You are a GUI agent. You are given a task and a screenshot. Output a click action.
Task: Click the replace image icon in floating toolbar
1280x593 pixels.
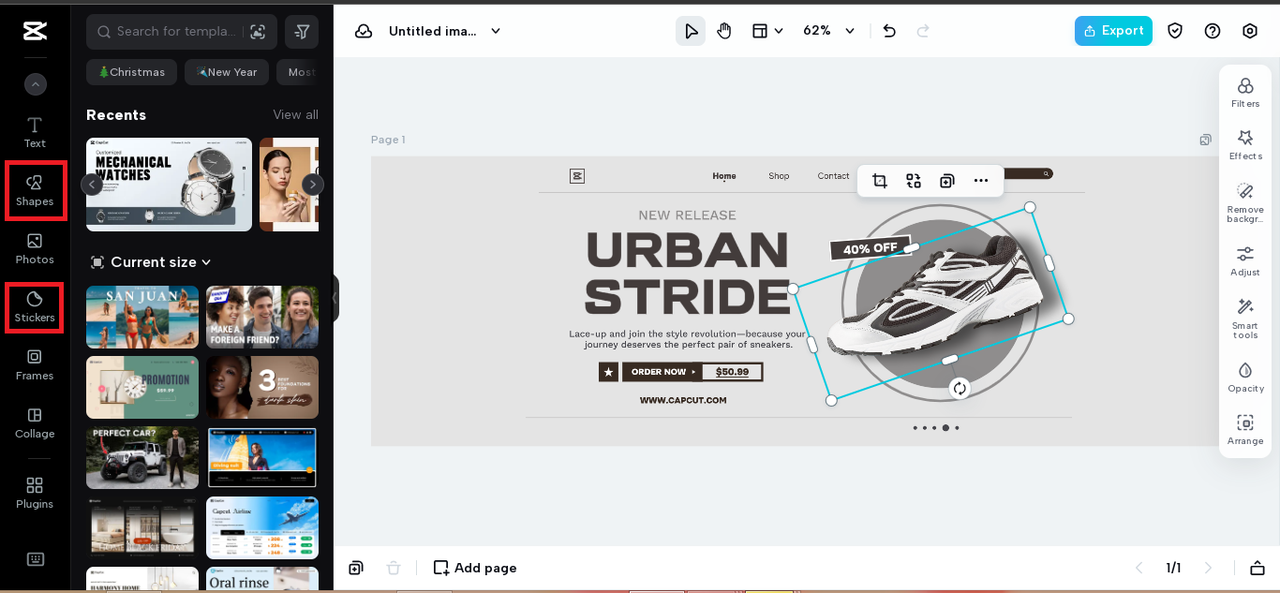click(913, 181)
